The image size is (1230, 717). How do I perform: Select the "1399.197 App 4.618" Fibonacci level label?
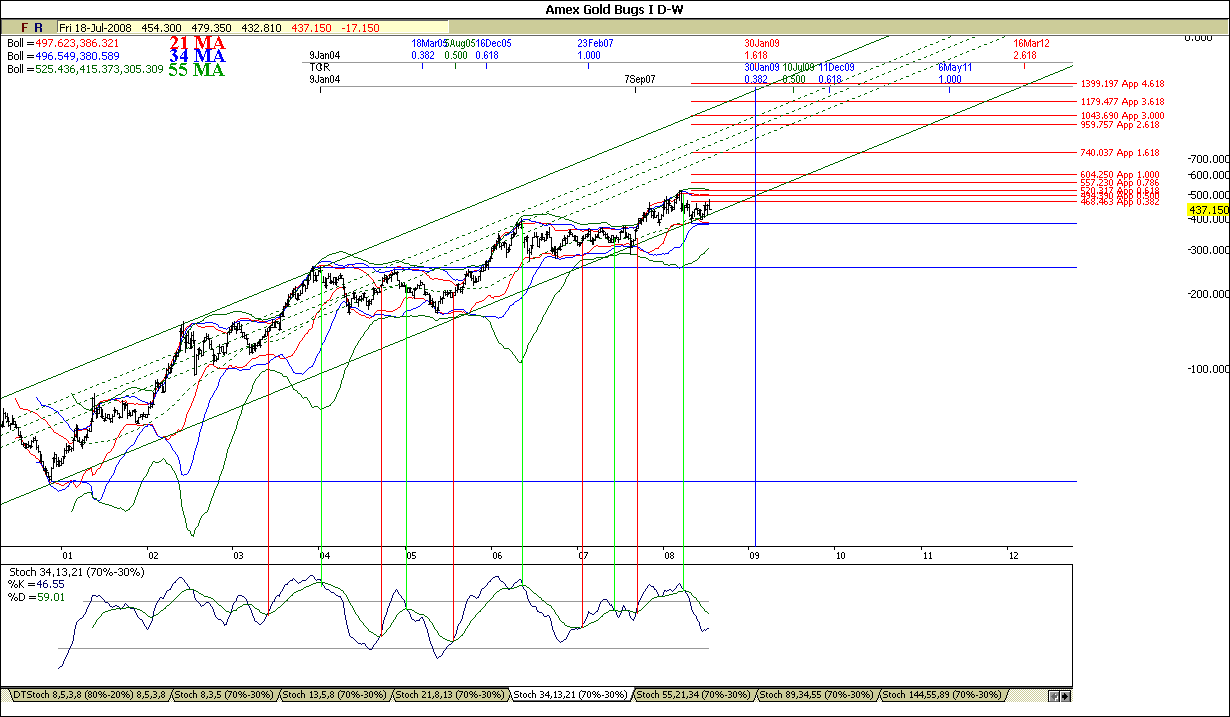[1122, 85]
